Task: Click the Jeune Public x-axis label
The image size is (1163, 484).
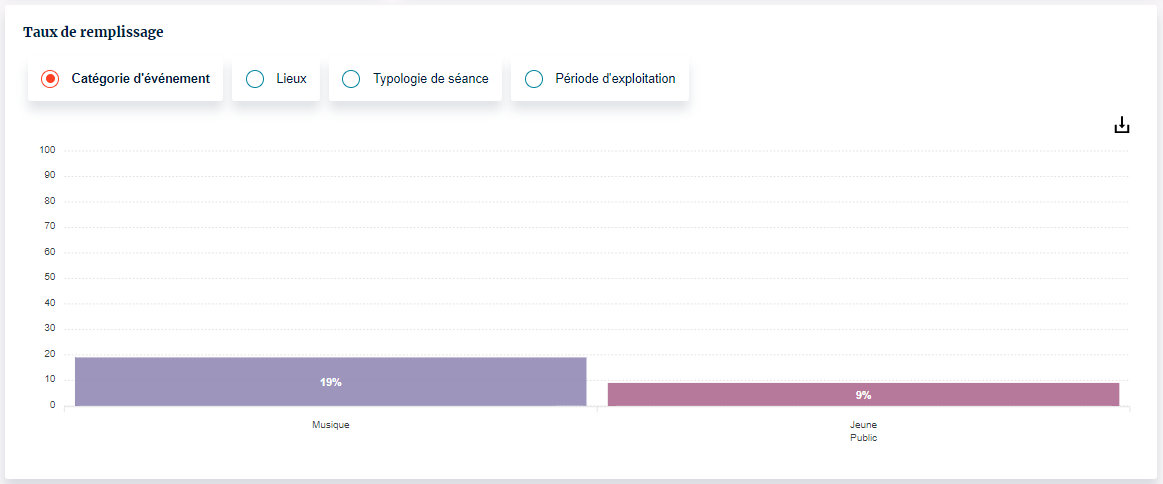Action: [863, 431]
